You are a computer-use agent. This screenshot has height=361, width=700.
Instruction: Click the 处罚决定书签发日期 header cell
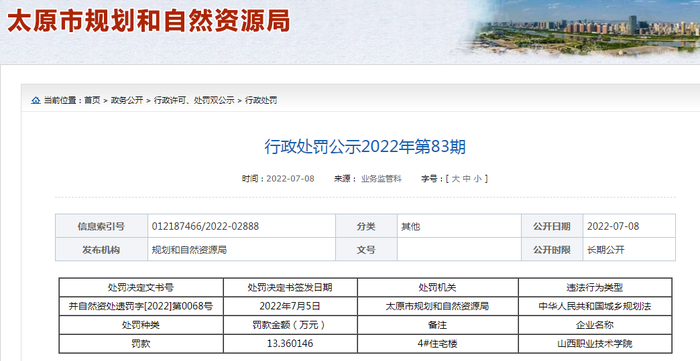tap(290, 287)
